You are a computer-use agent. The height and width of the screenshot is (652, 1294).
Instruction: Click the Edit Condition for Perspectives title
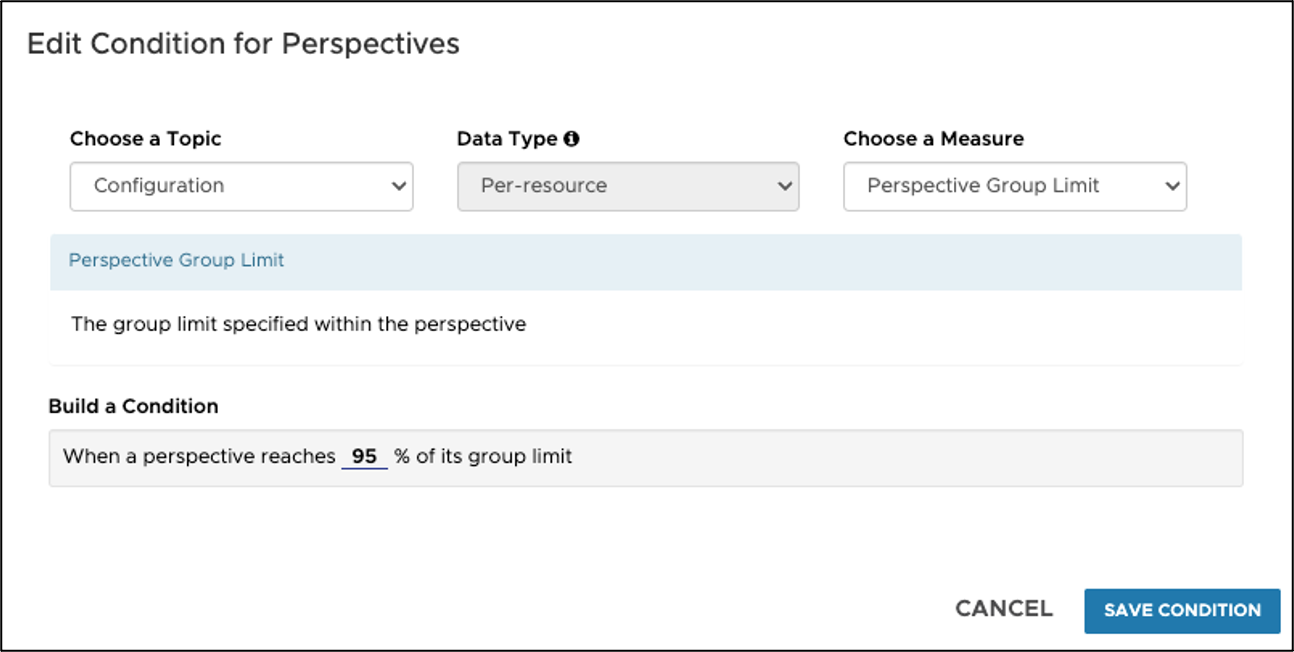[x=243, y=44]
